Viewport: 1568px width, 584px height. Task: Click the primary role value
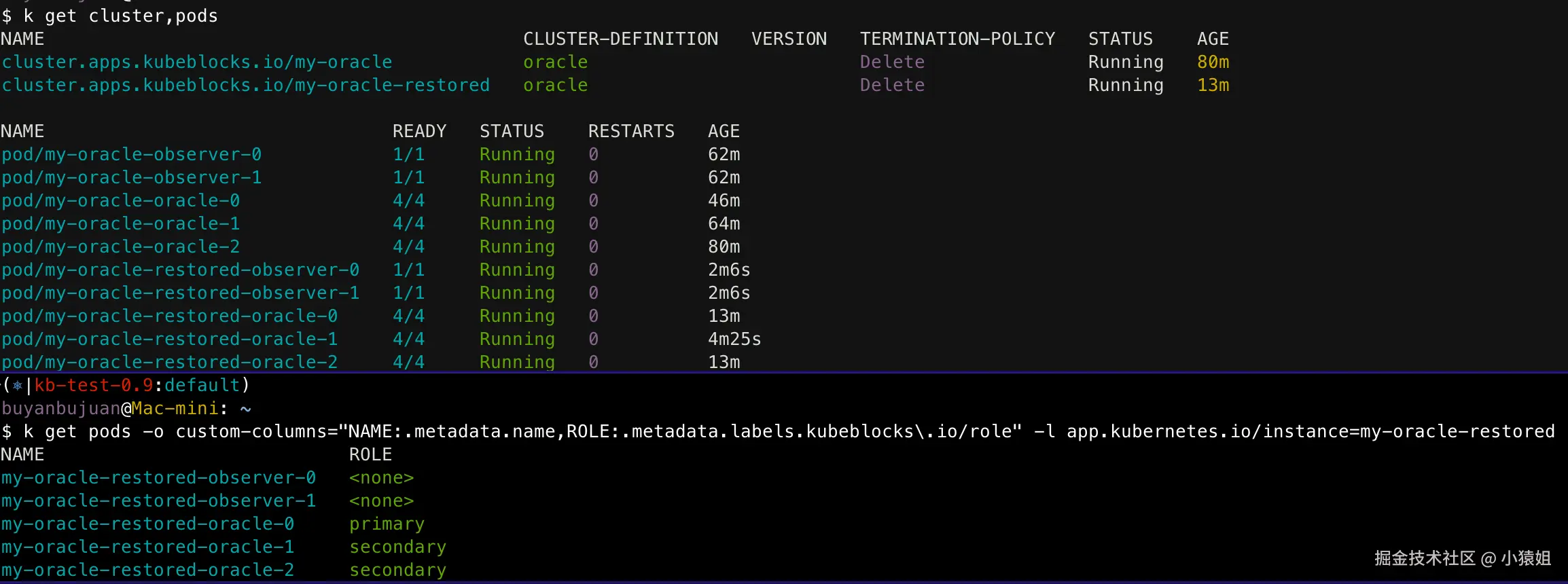click(387, 524)
